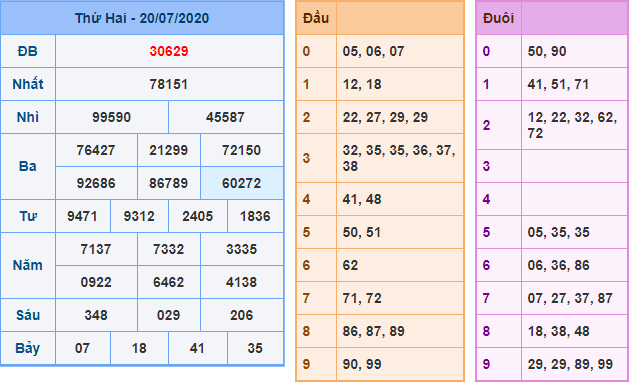
Task: Click the red special prize number 30629
Action: [169, 51]
